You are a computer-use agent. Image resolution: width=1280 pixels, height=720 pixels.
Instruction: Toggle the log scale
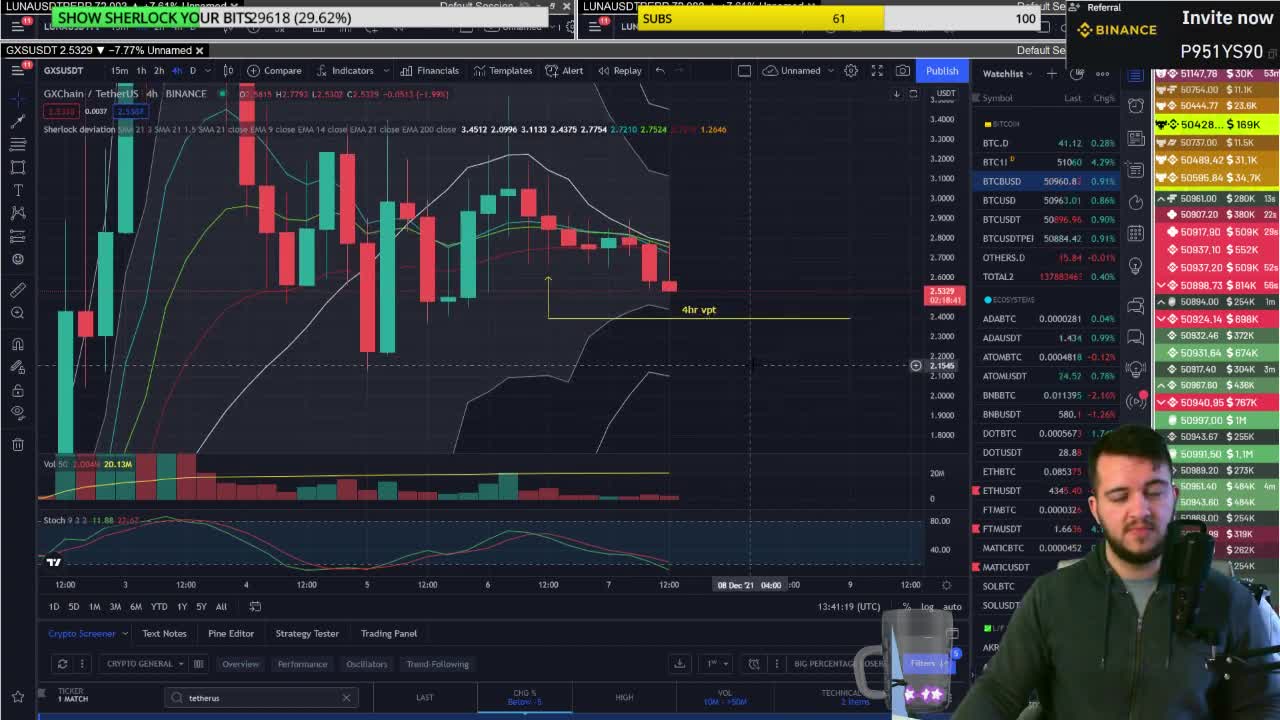pyautogui.click(x=927, y=606)
